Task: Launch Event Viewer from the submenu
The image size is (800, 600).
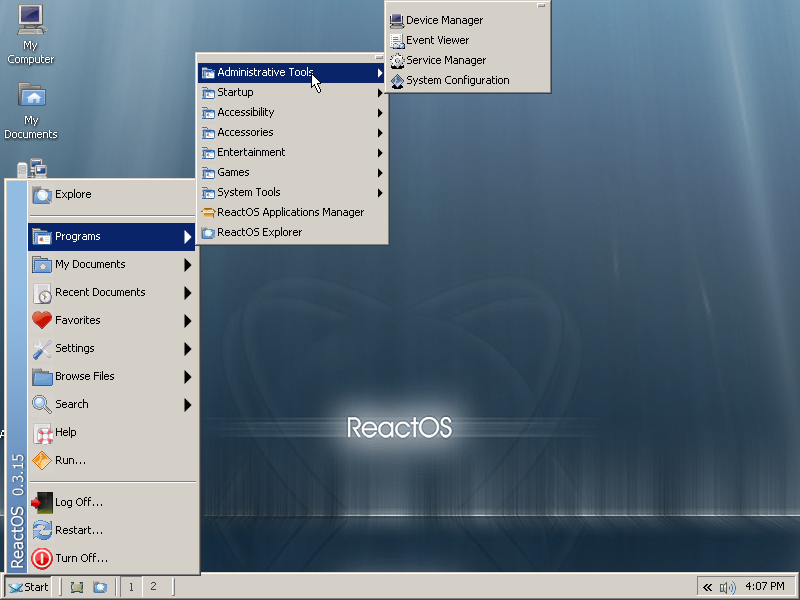Action: click(x=437, y=40)
